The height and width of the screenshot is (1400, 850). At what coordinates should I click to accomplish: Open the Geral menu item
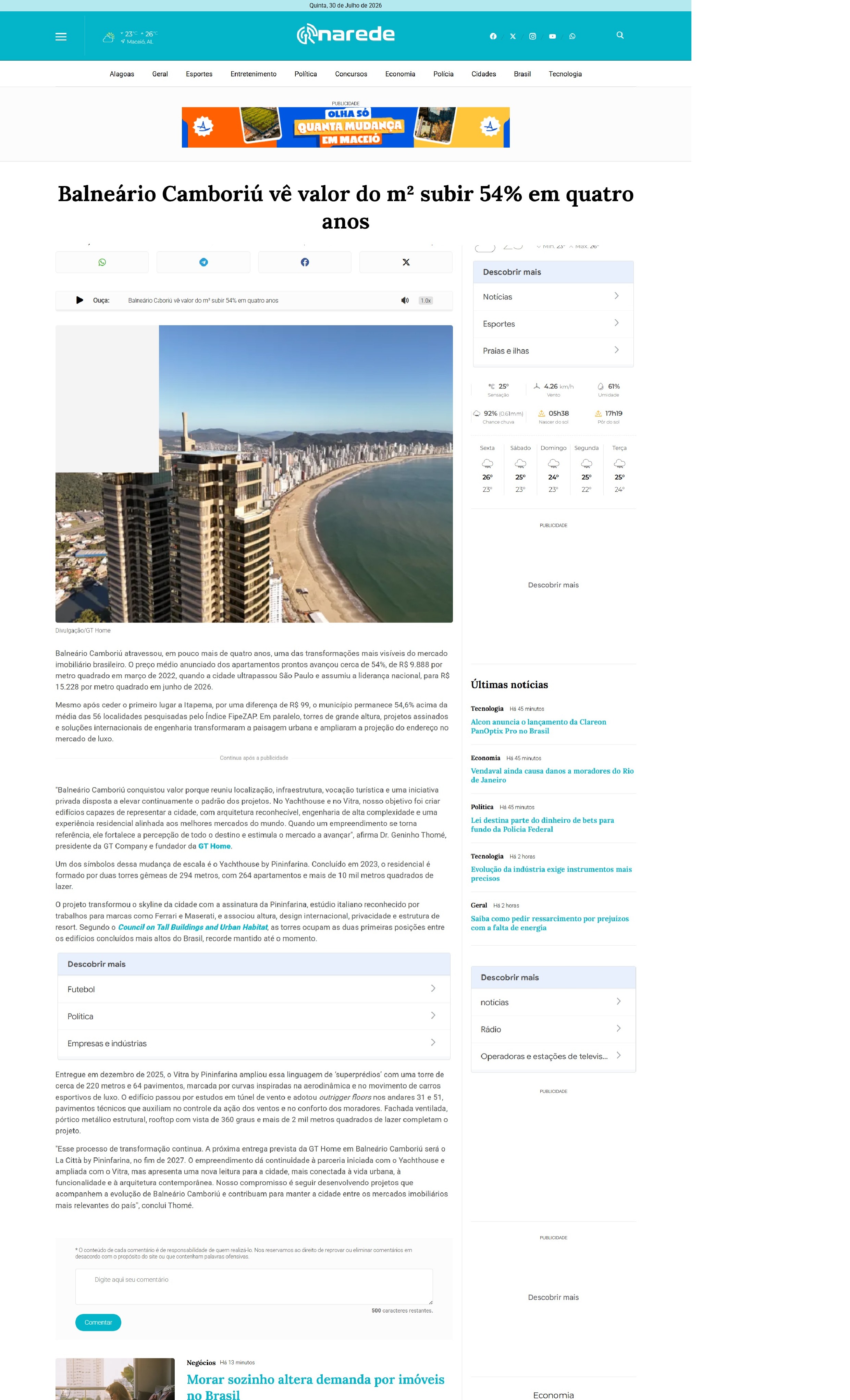click(x=160, y=74)
